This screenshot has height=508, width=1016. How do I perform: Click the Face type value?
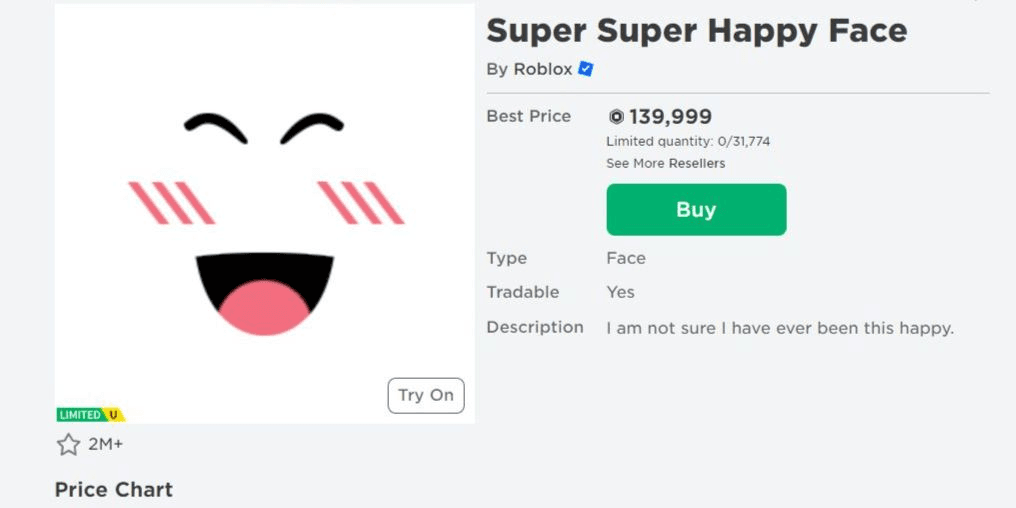tap(626, 259)
